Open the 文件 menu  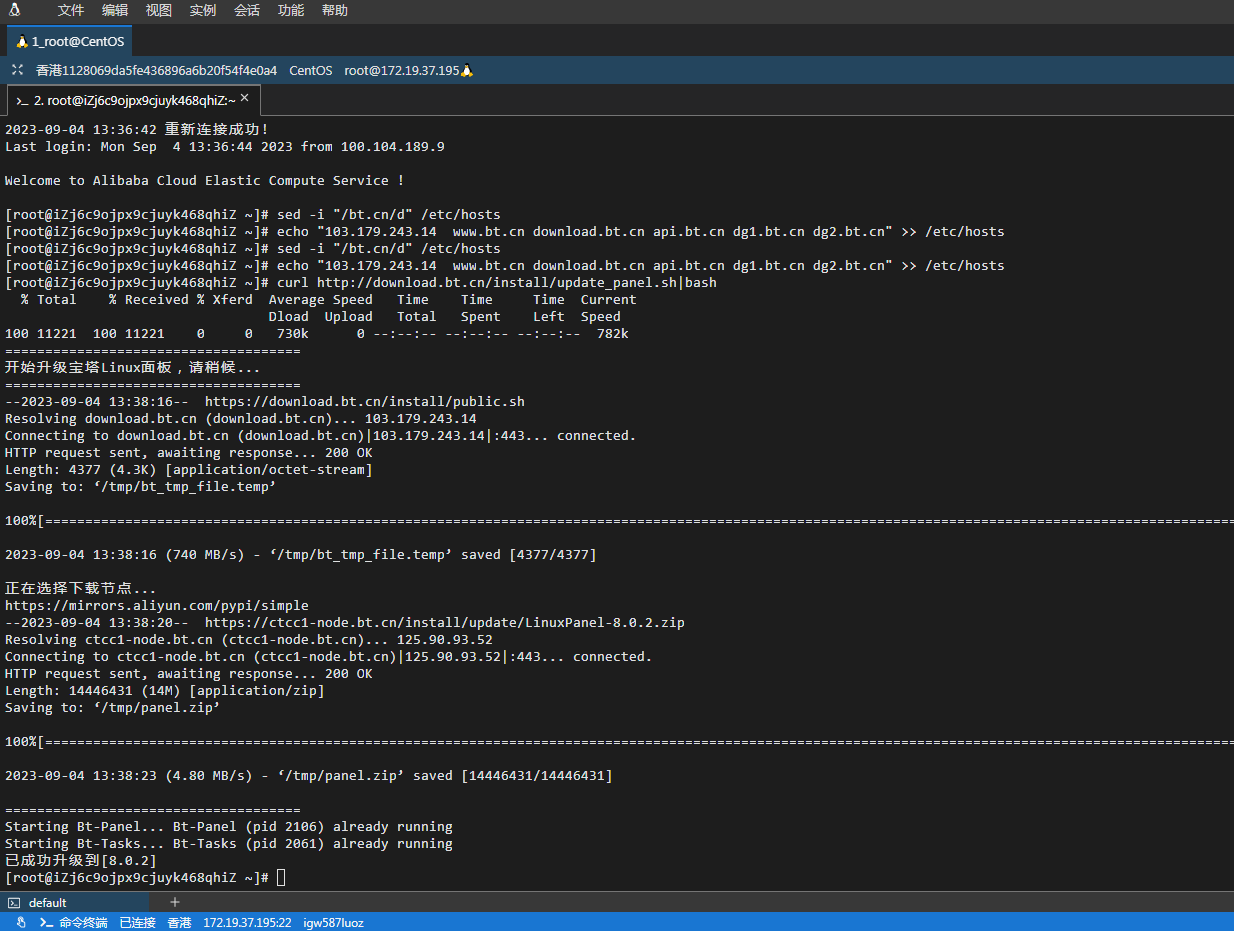coord(71,10)
